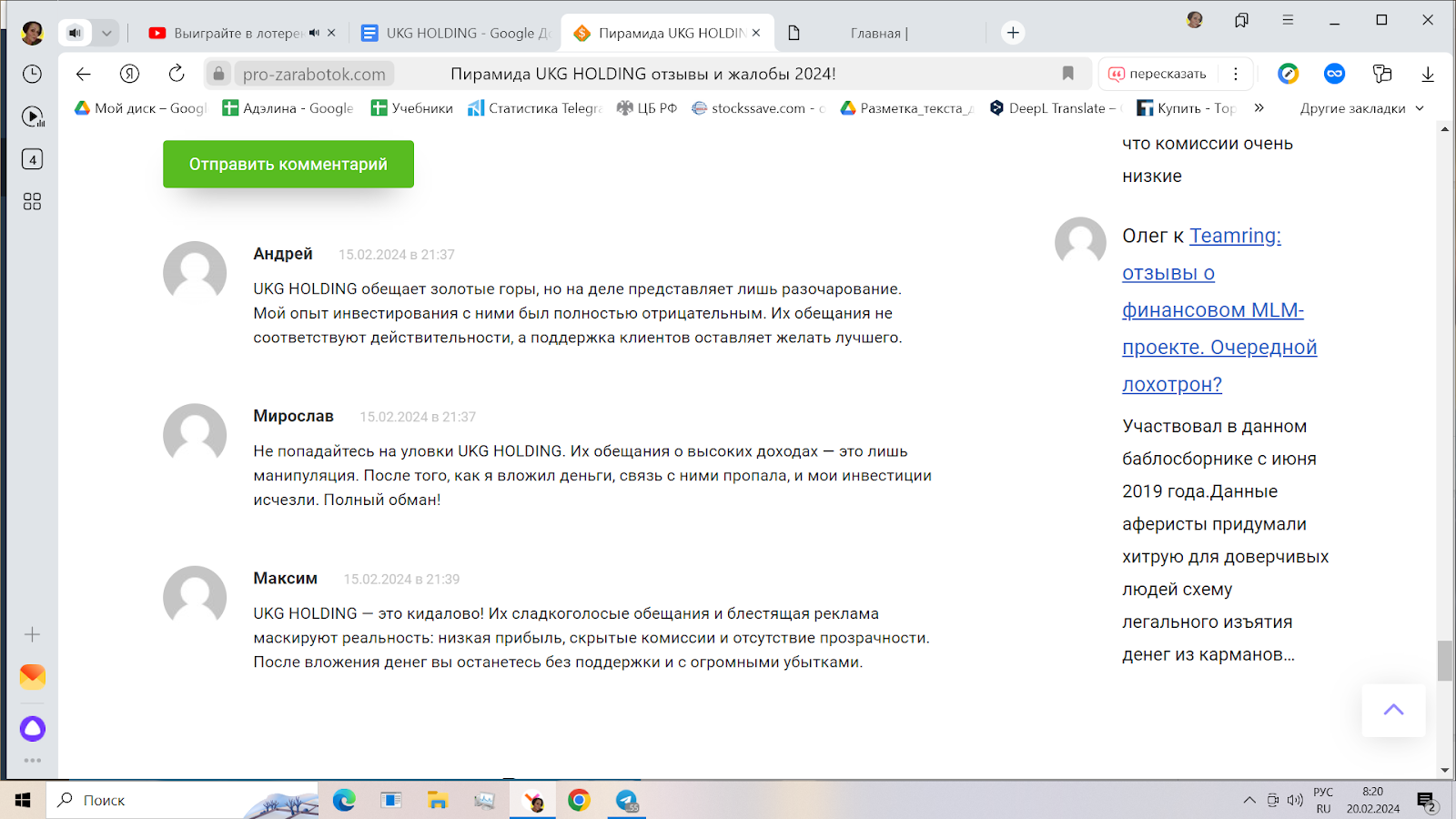Open downloads arrow icon

(1428, 74)
